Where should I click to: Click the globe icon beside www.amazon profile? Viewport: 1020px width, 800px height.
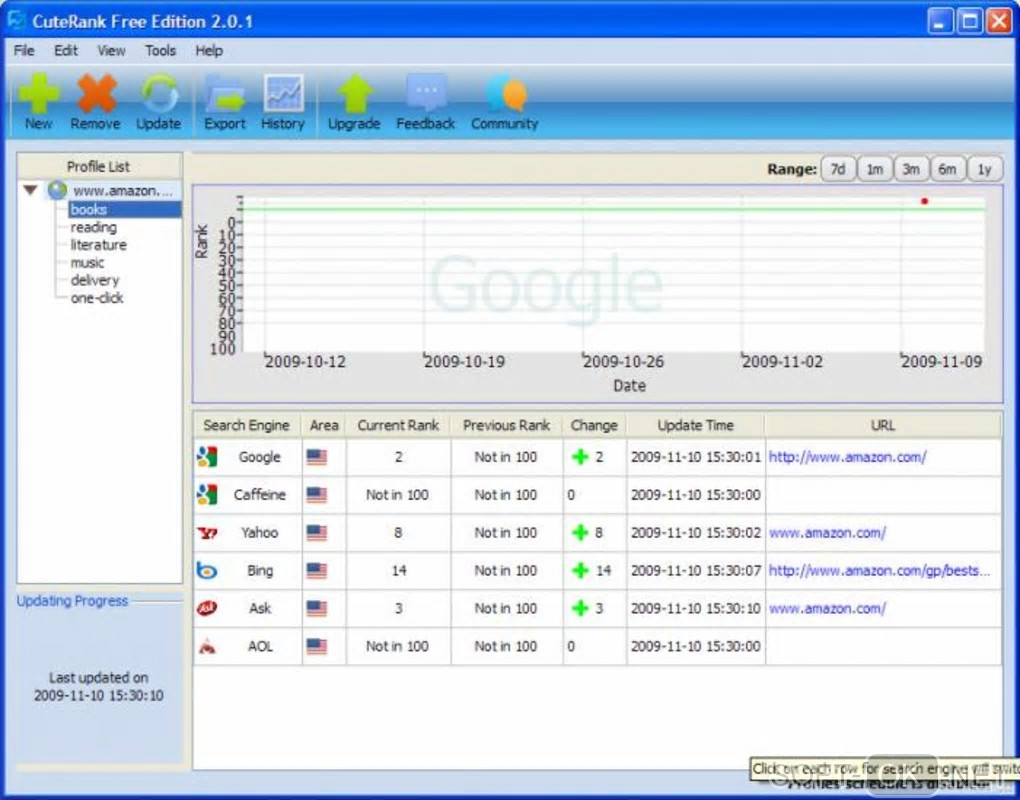click(57, 190)
